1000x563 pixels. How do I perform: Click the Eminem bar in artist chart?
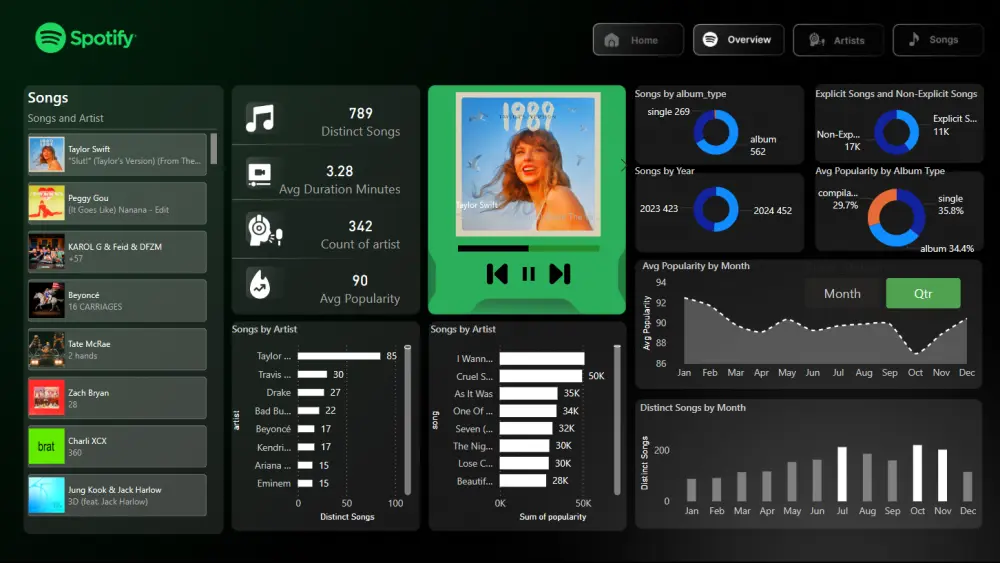pos(305,483)
